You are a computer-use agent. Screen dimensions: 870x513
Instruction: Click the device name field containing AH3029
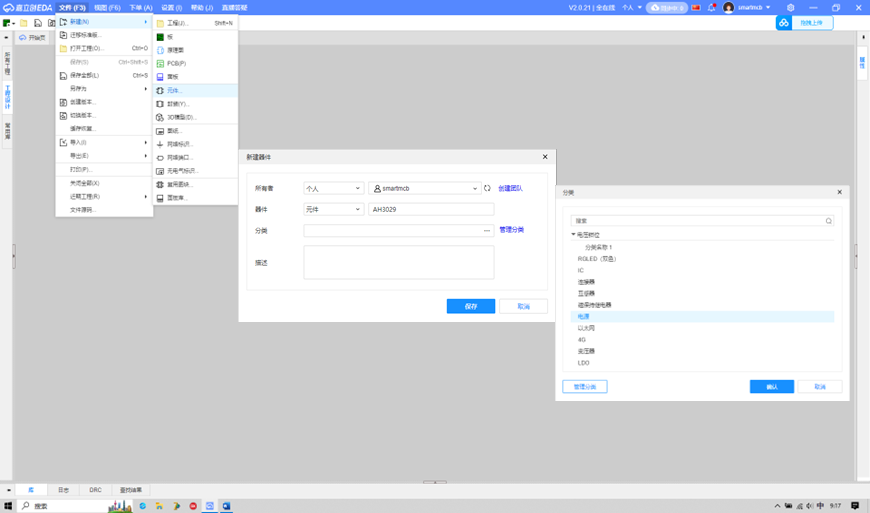(431, 210)
